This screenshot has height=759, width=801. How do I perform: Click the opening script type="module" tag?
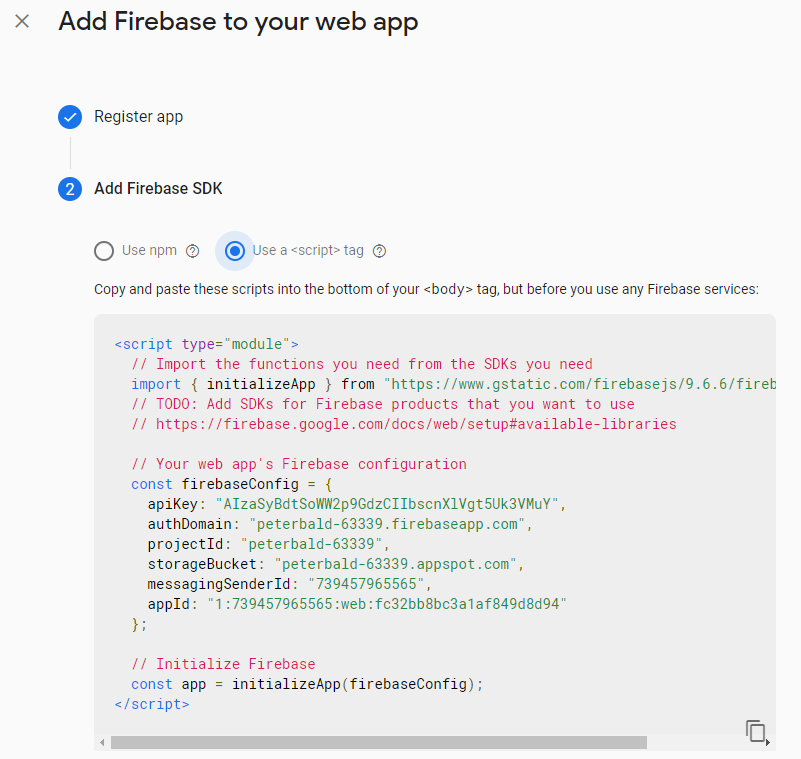click(x=206, y=344)
